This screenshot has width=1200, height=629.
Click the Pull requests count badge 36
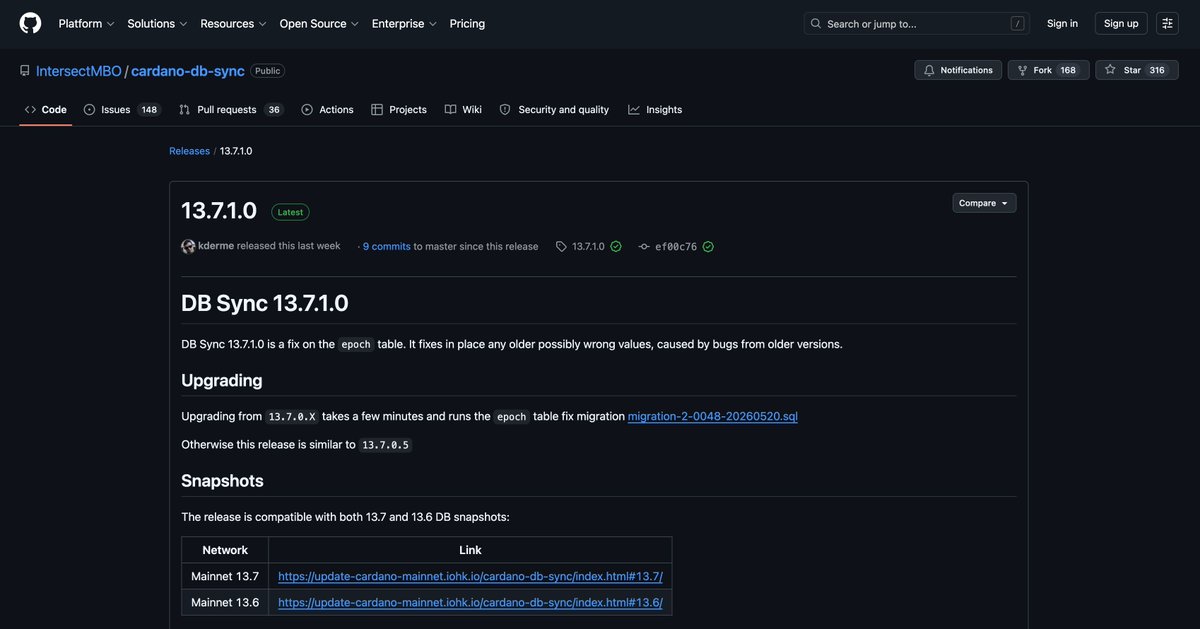coord(274,110)
